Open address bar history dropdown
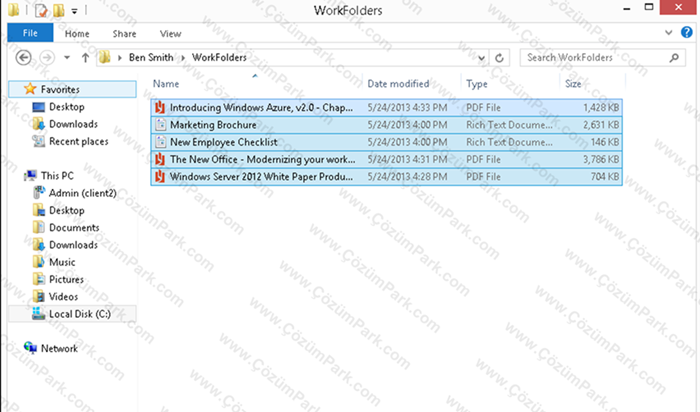Screen dimensions: 700x412 [481, 58]
